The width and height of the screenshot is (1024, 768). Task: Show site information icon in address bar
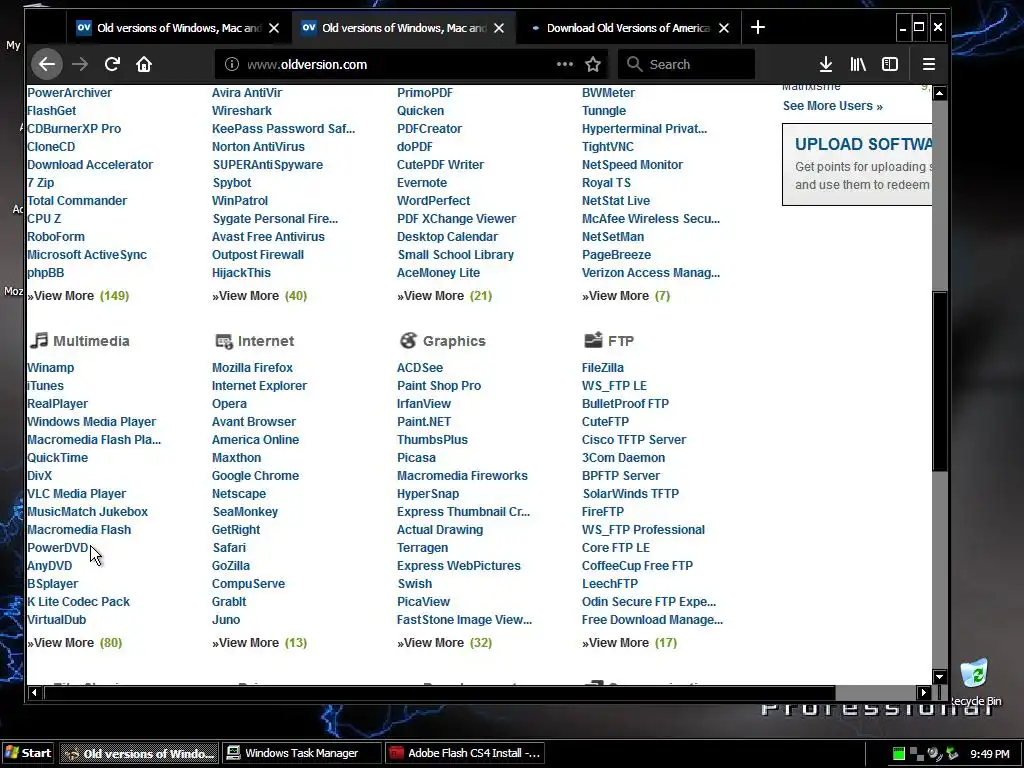[232, 64]
